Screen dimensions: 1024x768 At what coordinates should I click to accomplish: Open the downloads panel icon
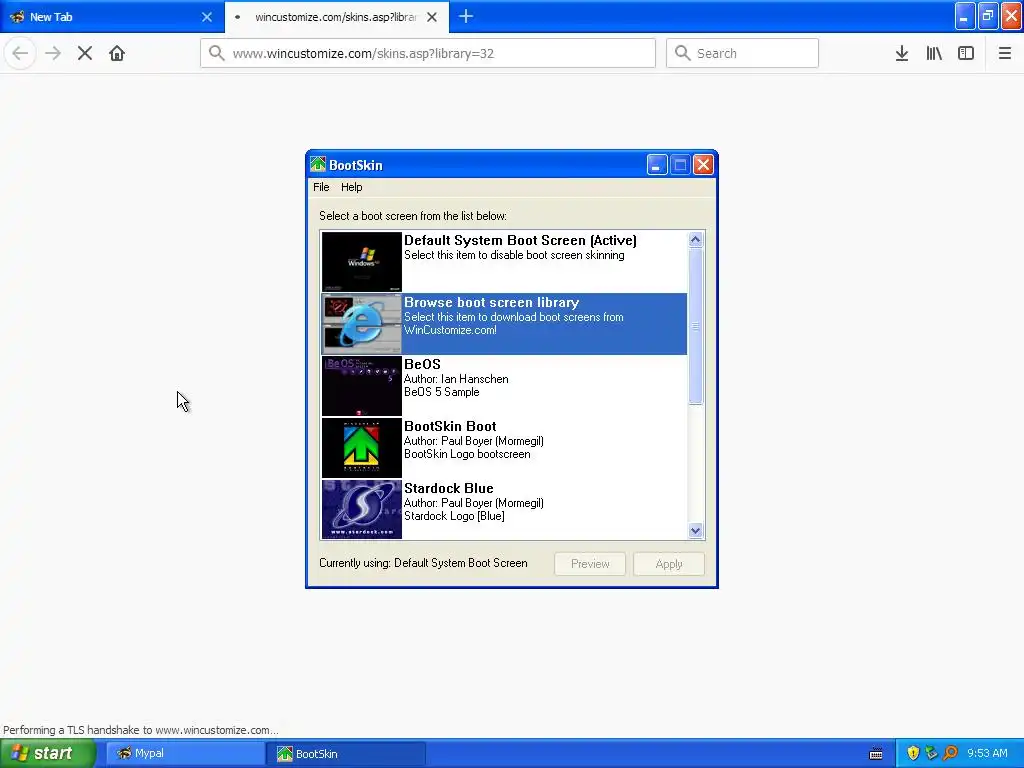click(x=902, y=54)
